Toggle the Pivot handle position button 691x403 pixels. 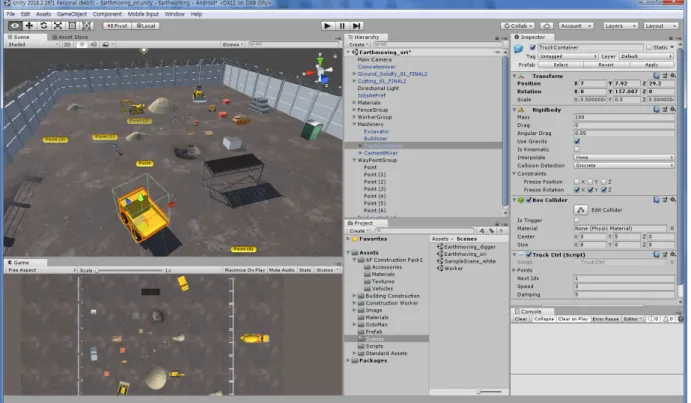click(x=117, y=26)
